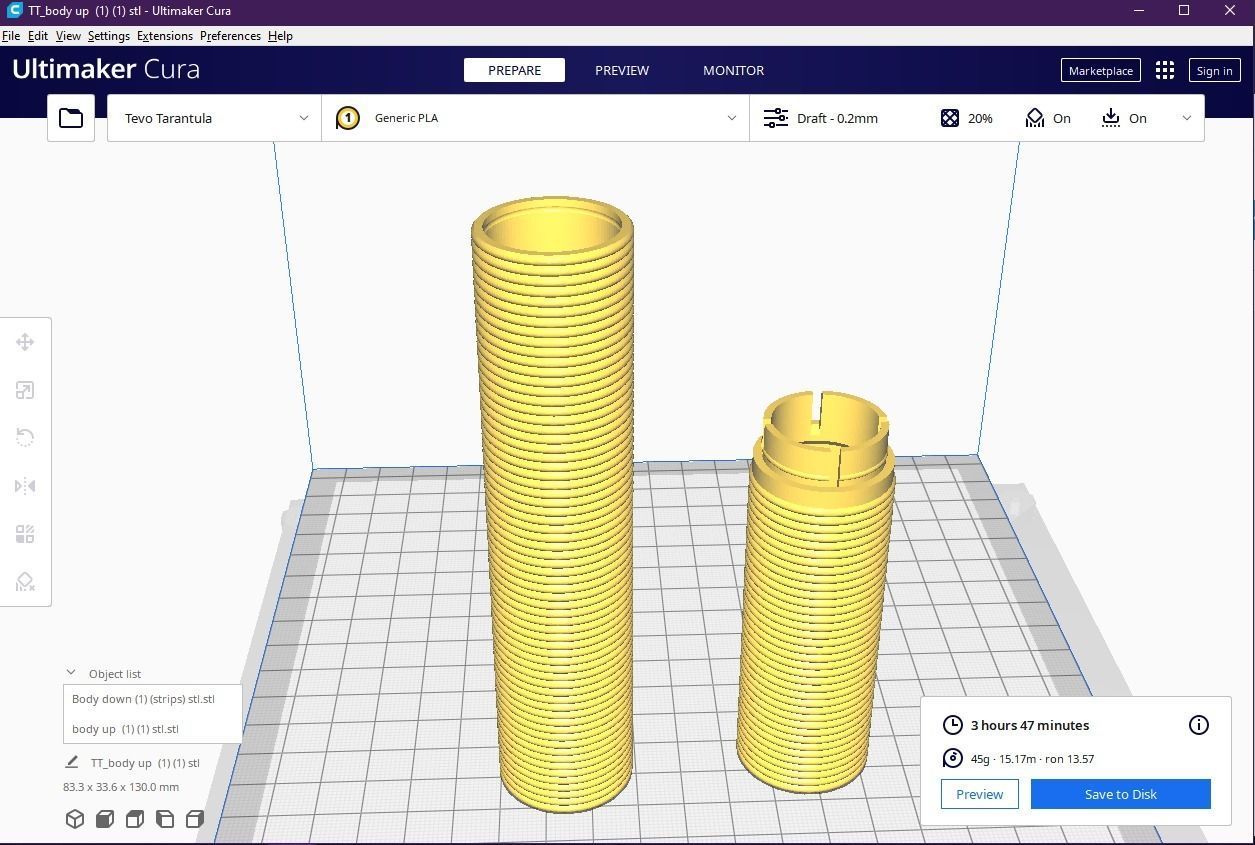Viewport: 1255px width, 845px height.
Task: Click the print settings sliders icon
Action: (776, 118)
